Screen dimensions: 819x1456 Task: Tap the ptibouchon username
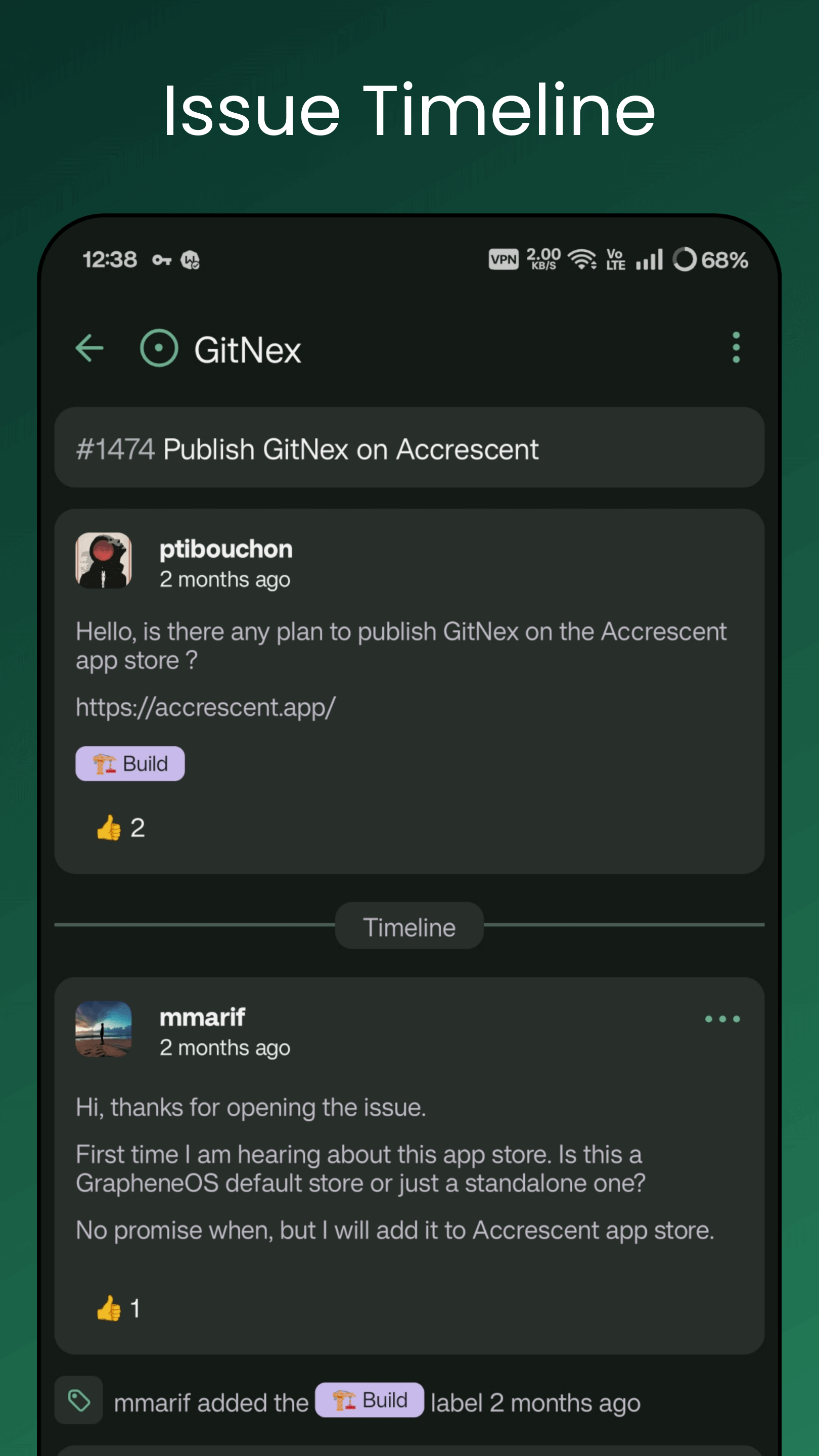(x=226, y=549)
